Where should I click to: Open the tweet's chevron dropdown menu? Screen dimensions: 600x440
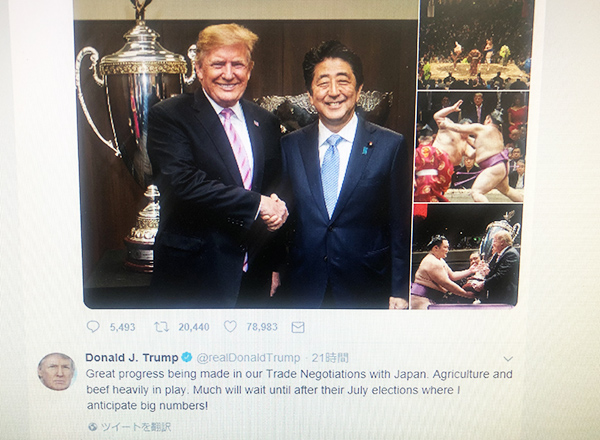[508, 359]
